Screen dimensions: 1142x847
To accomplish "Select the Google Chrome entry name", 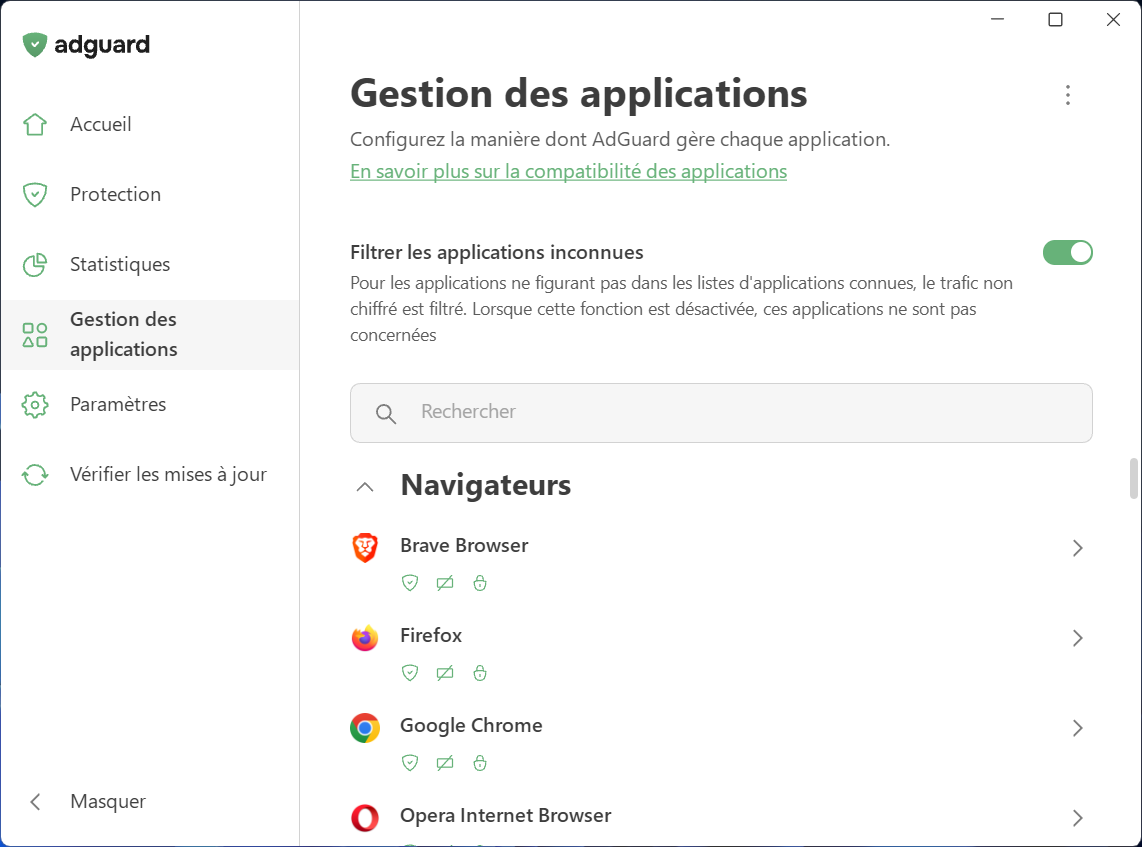I will [x=471, y=726].
